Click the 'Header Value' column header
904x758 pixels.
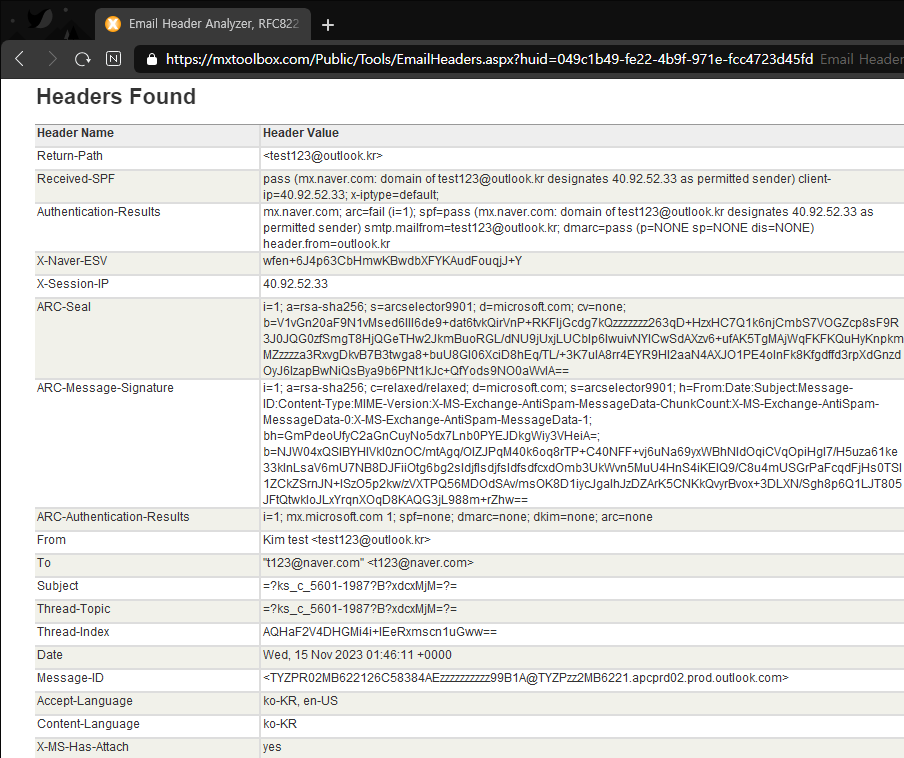coord(301,133)
